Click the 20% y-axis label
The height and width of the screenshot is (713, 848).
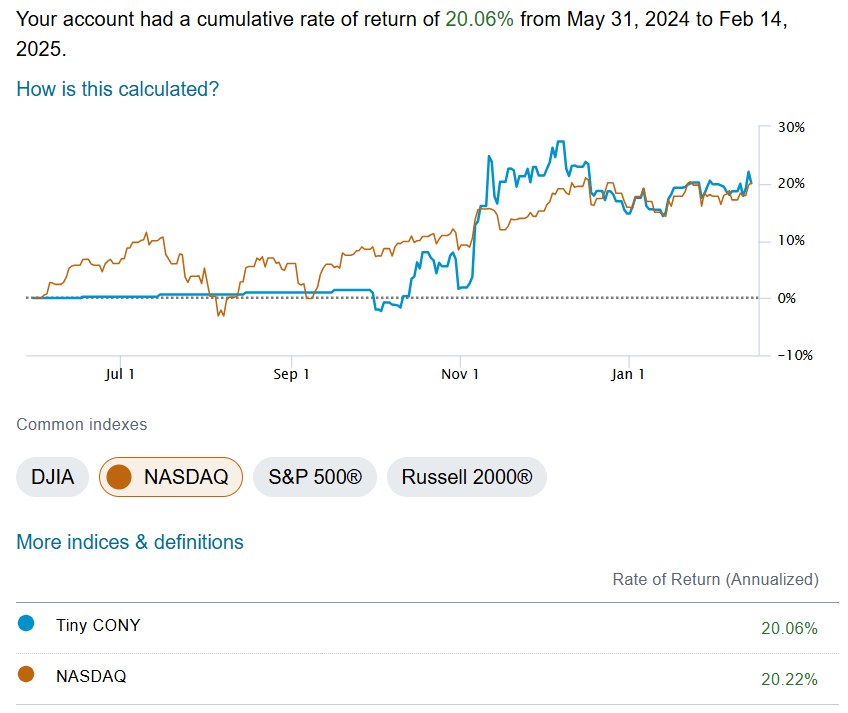791,183
